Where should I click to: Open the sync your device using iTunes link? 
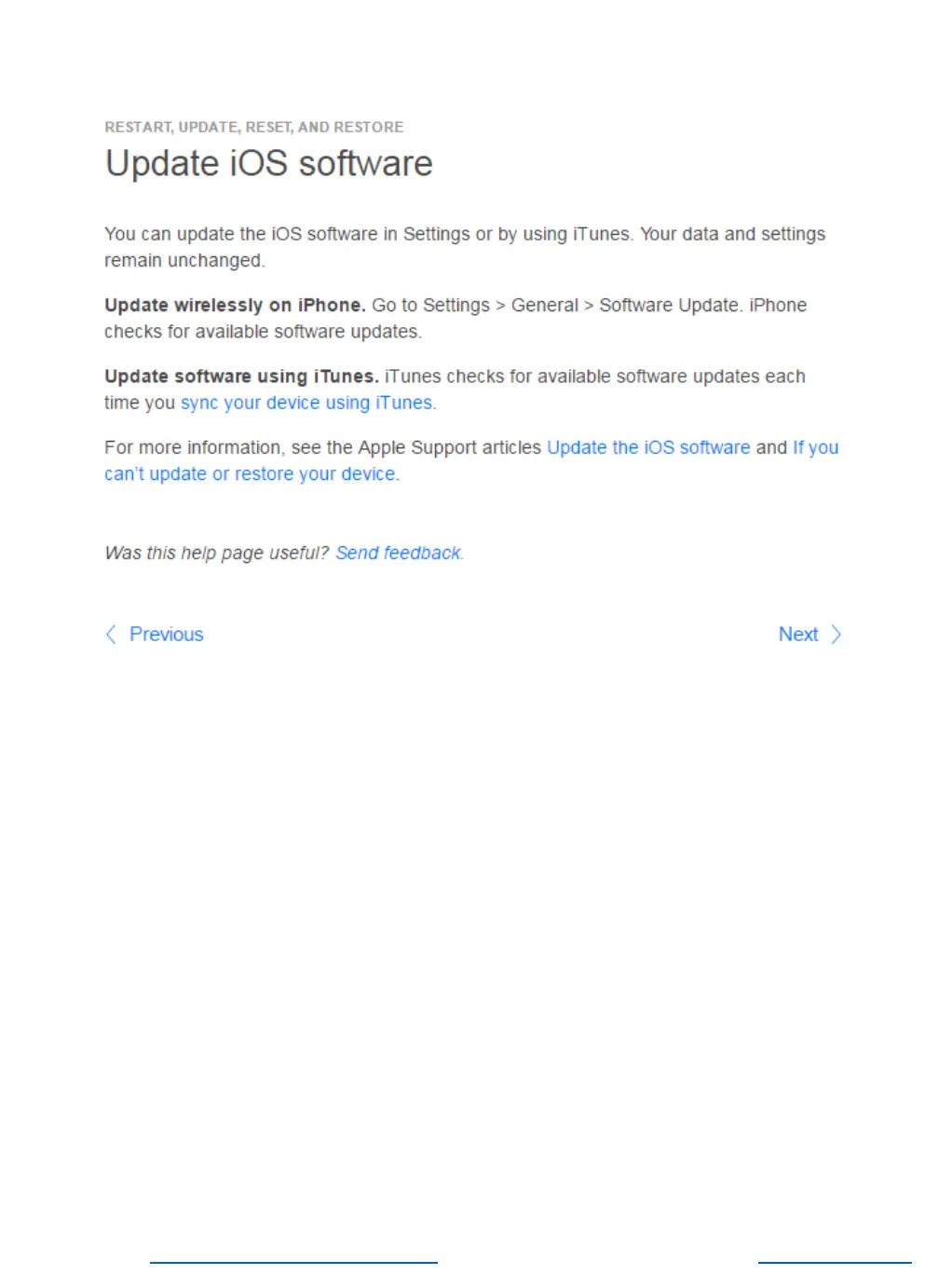click(306, 403)
